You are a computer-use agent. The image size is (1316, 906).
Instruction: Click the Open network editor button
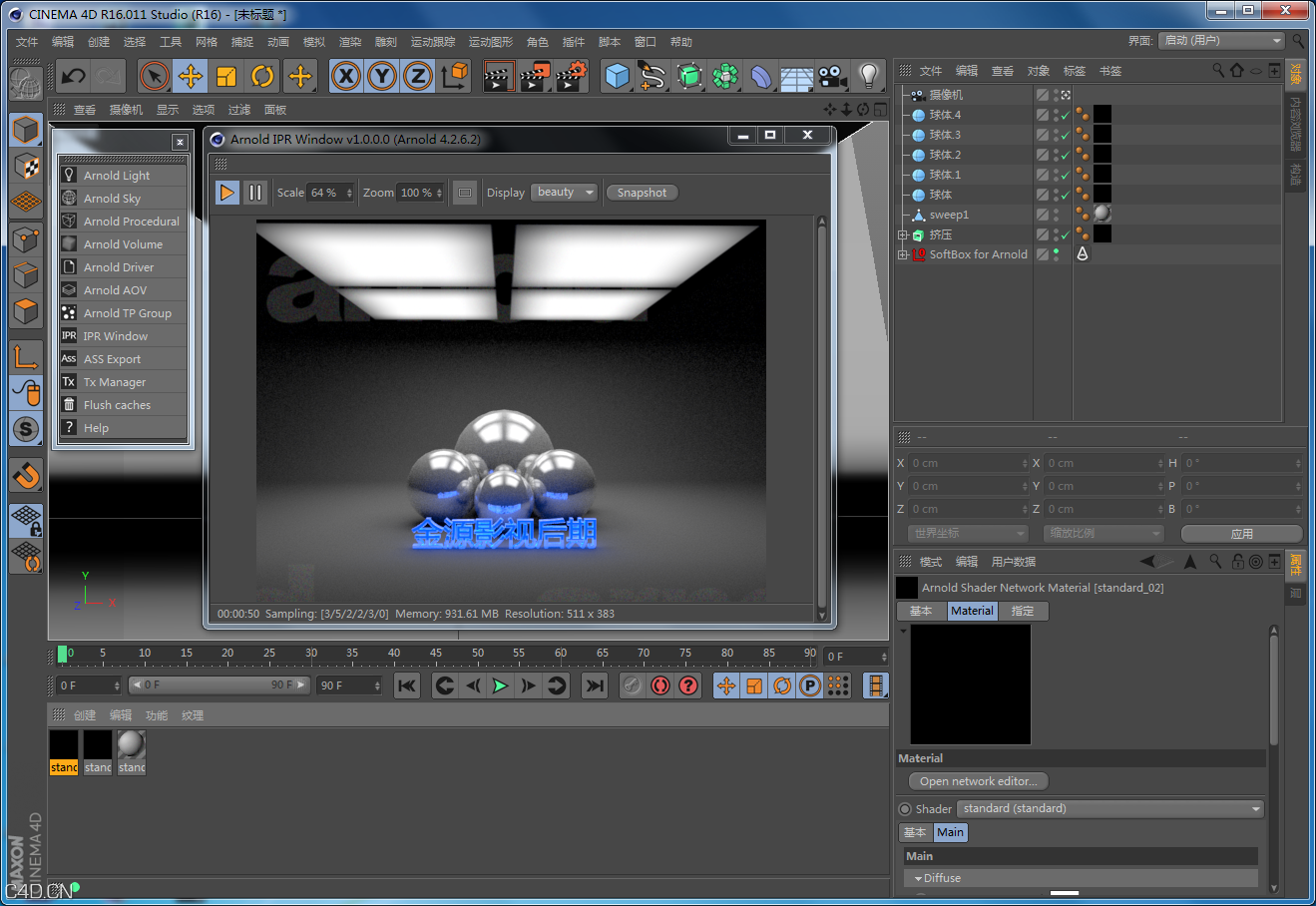pyautogui.click(x=977, y=780)
